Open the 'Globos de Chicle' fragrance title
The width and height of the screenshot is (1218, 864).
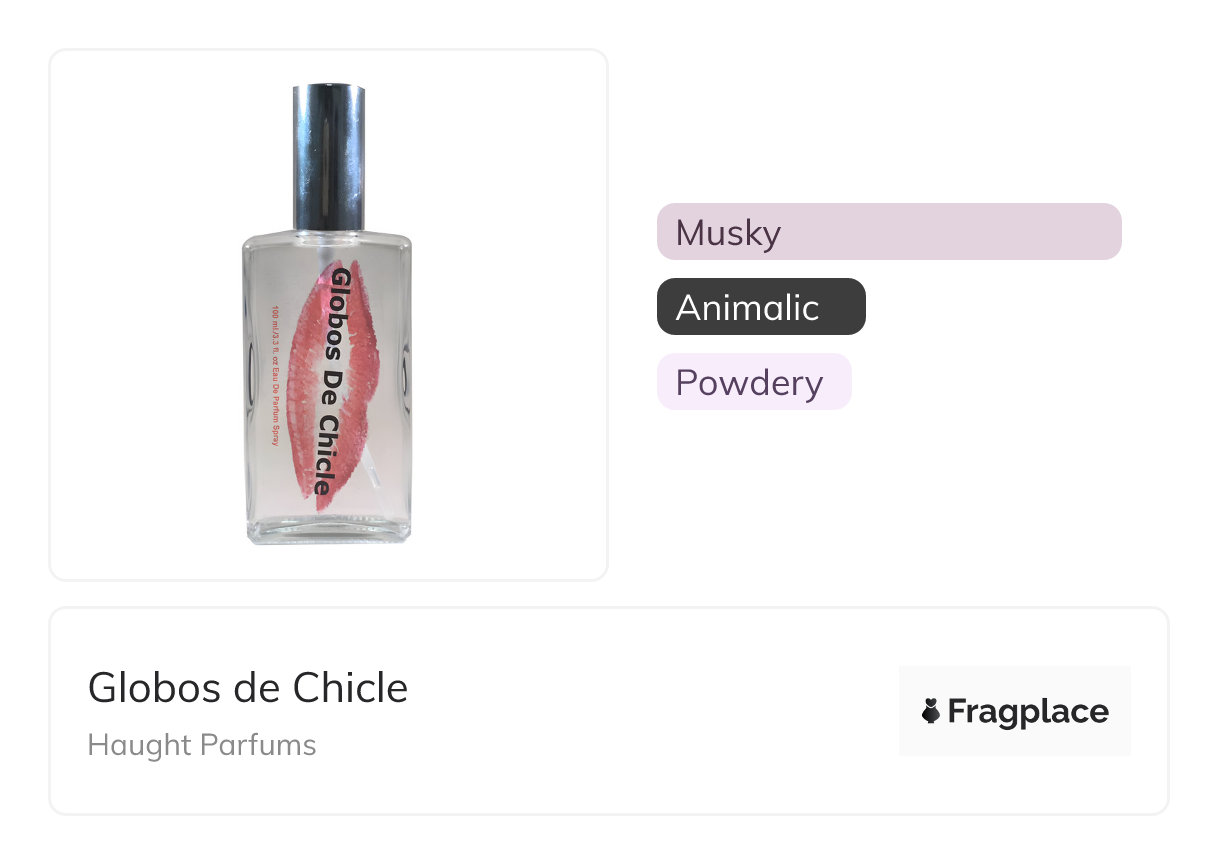pyautogui.click(x=248, y=688)
